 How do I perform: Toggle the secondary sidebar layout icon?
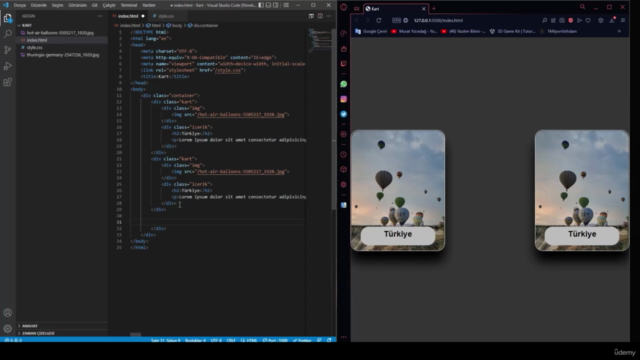(276, 5)
